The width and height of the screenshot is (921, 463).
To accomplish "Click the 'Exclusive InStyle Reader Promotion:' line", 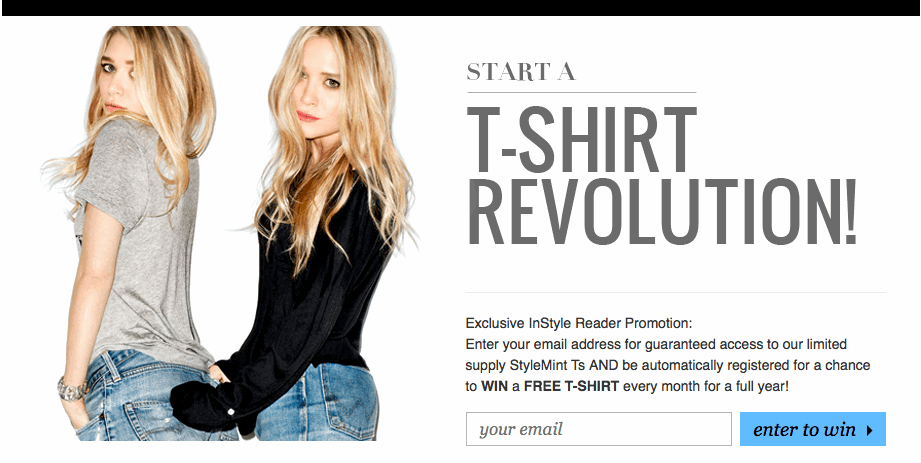I will point(579,323).
